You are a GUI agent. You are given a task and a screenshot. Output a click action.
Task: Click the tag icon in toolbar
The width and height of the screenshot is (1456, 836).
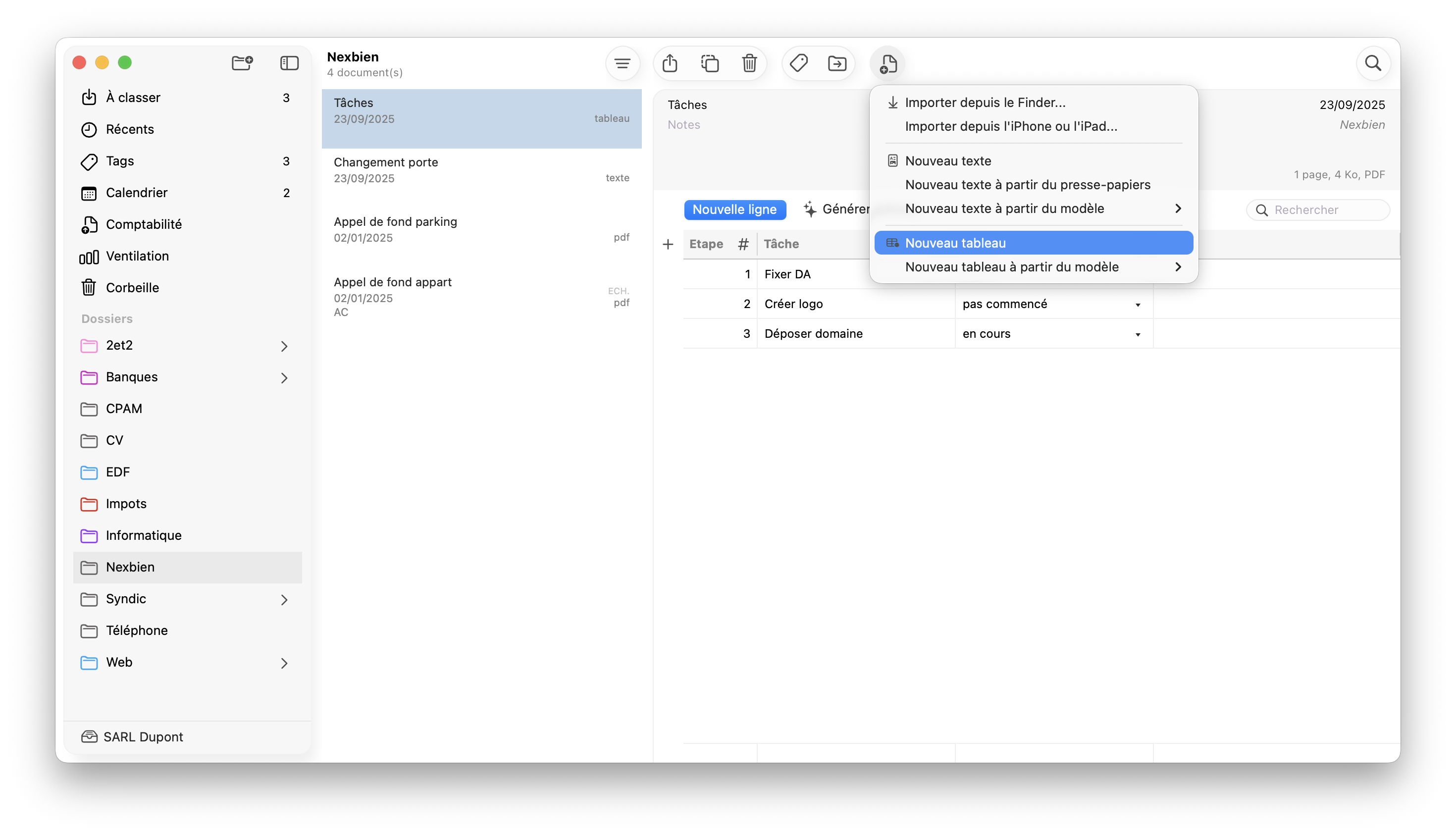click(799, 63)
